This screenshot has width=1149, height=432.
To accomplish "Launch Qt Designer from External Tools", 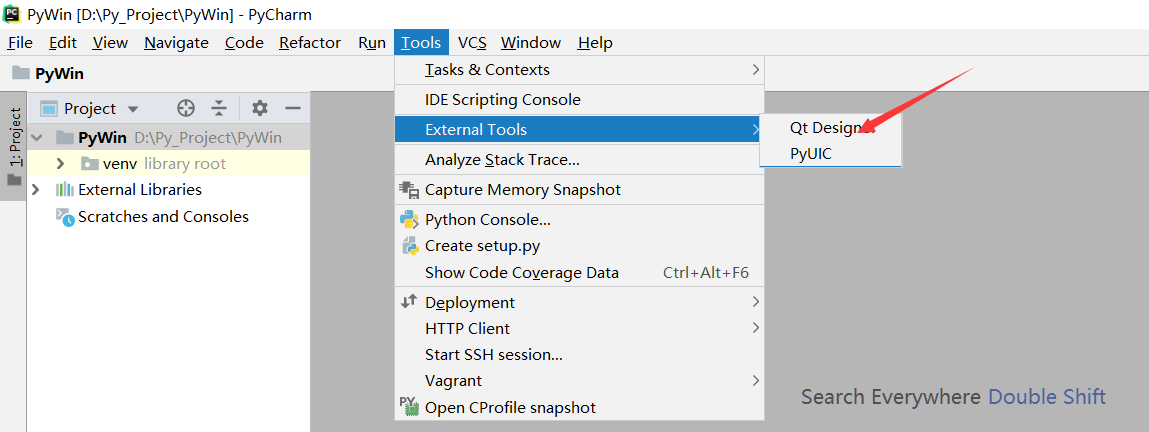I will [830, 128].
